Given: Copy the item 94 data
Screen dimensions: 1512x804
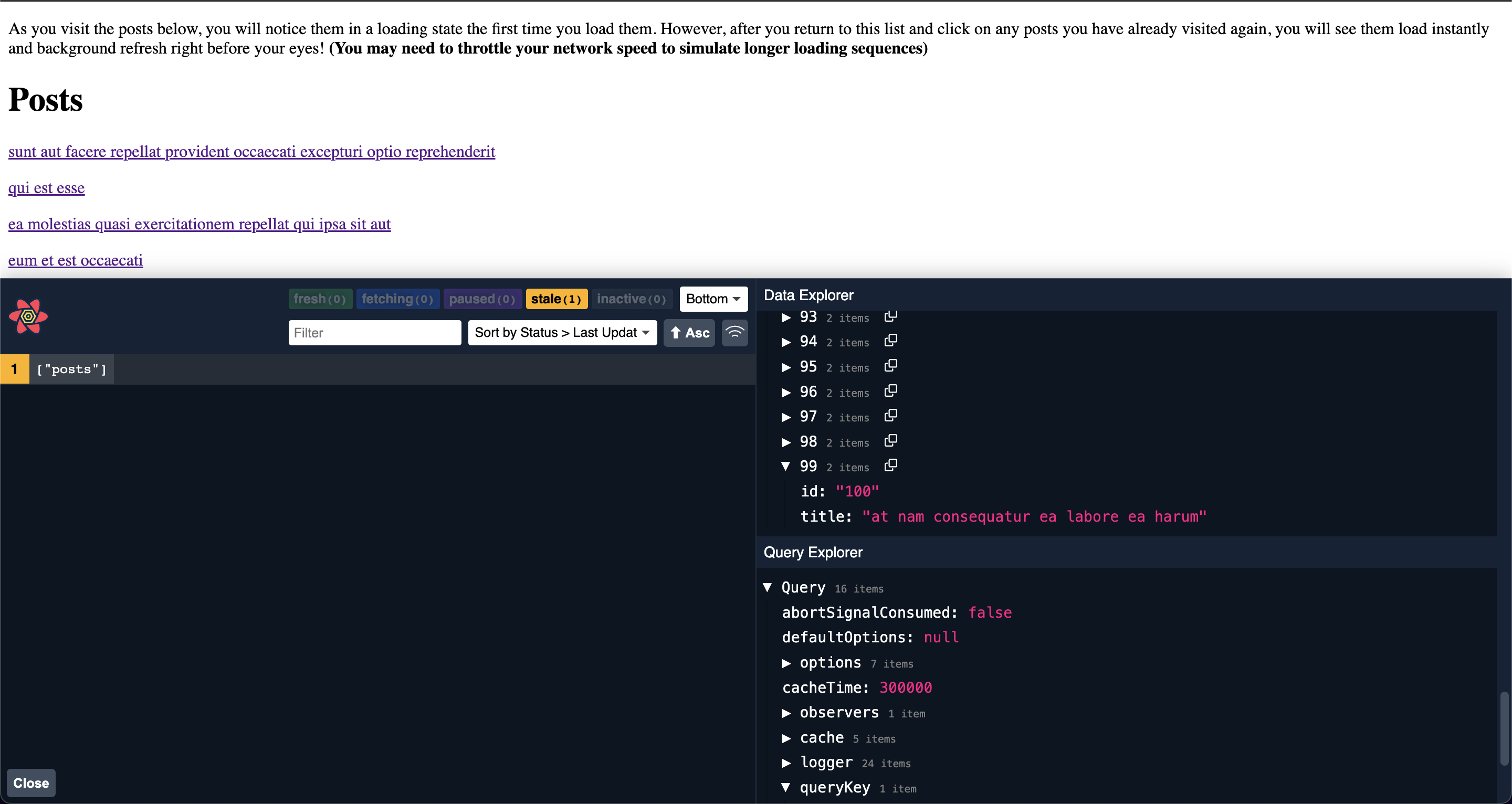Looking at the screenshot, I should point(890,341).
